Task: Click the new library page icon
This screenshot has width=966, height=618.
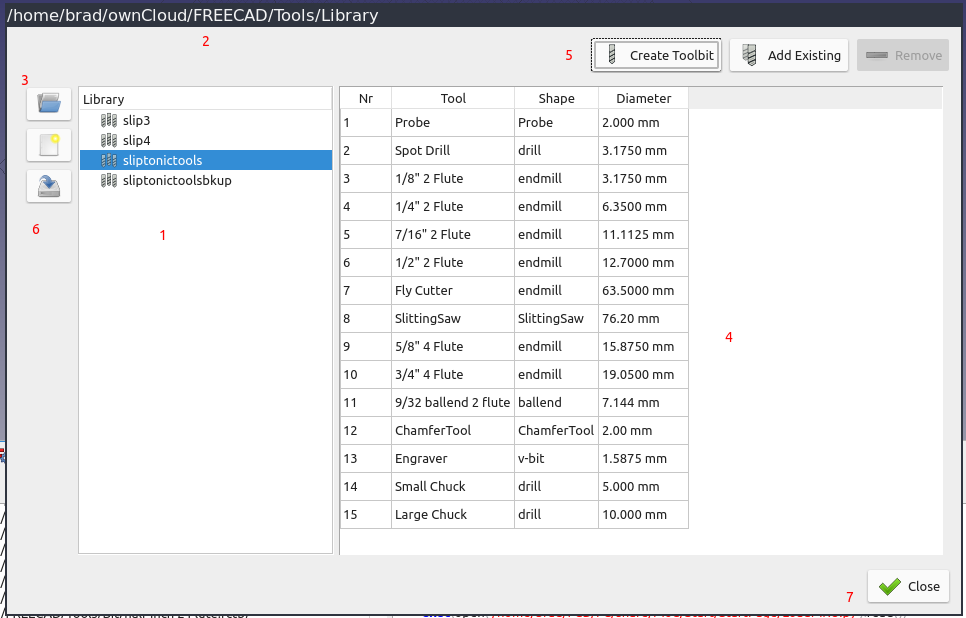Action: click(49, 145)
